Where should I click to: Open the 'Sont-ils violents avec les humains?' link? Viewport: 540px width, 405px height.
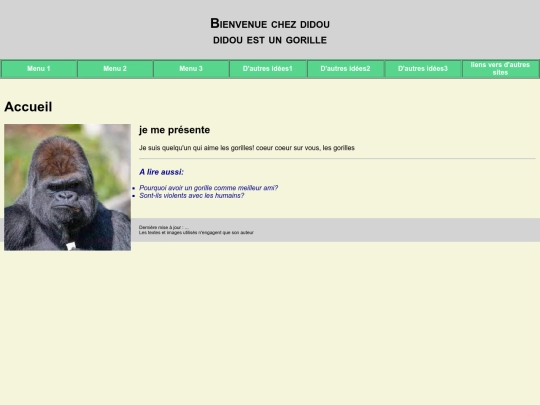[x=191, y=196]
